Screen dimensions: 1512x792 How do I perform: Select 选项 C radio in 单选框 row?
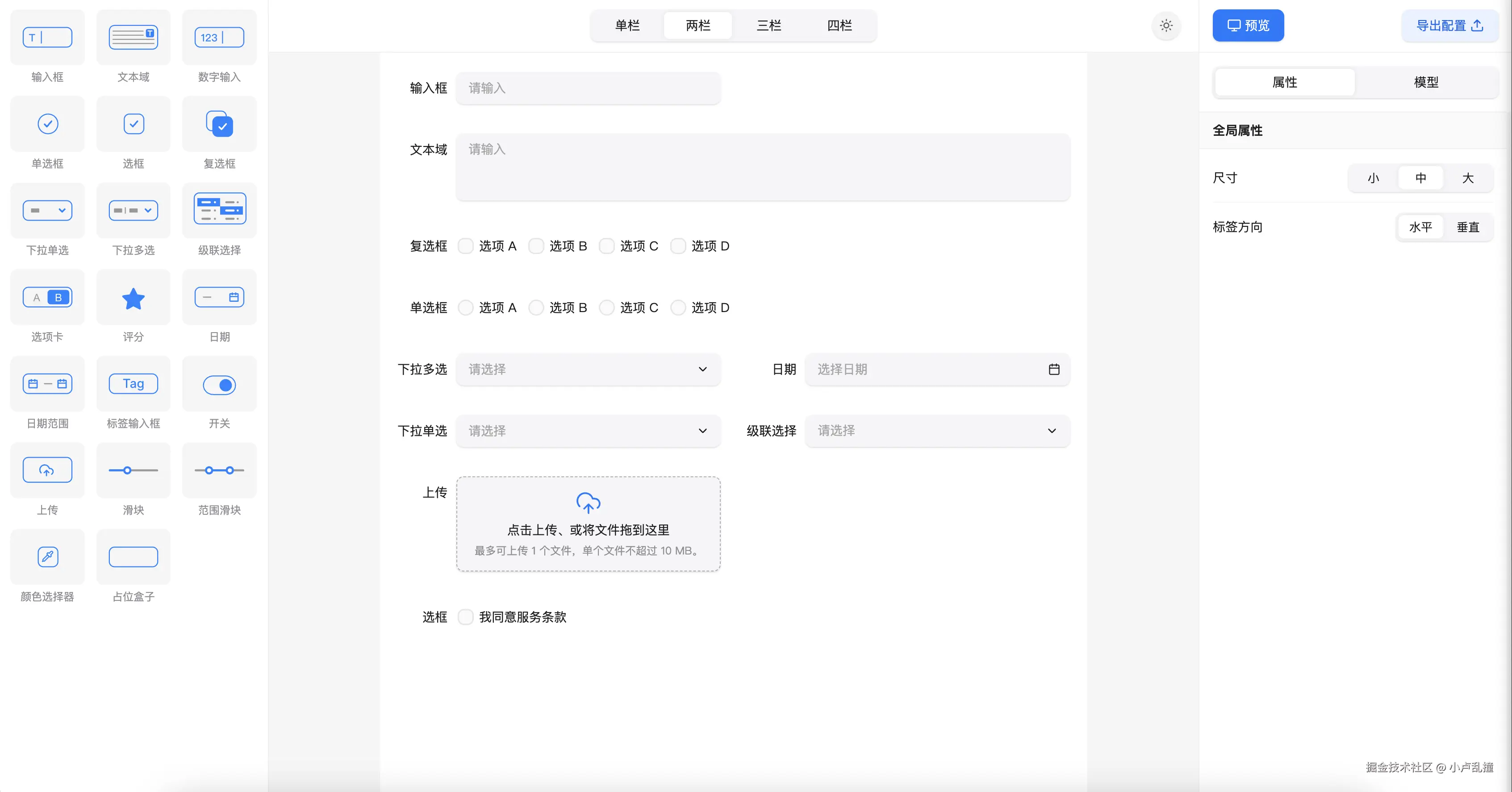[x=607, y=308]
